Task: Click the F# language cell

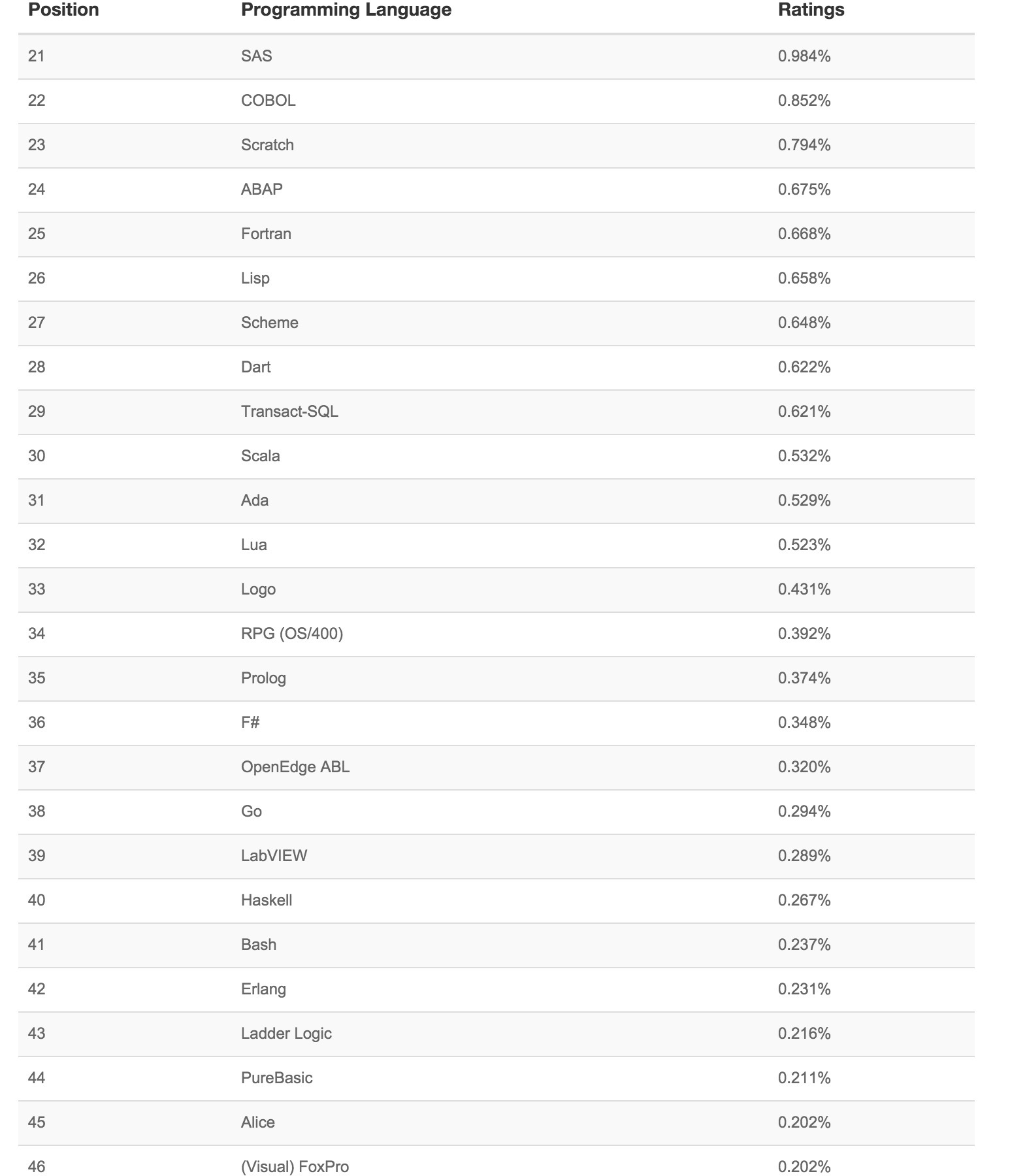Action: tap(250, 723)
